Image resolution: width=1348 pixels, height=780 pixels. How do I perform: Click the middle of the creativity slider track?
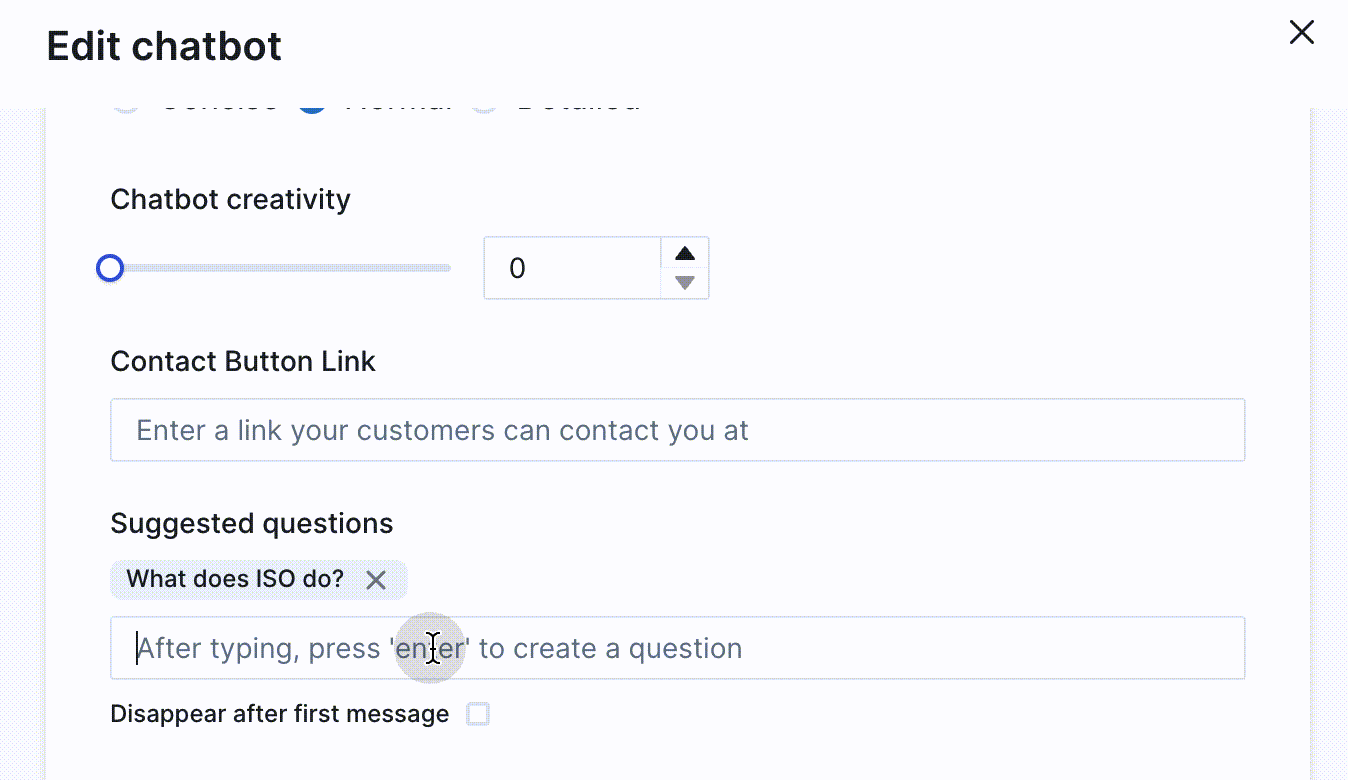[280, 268]
